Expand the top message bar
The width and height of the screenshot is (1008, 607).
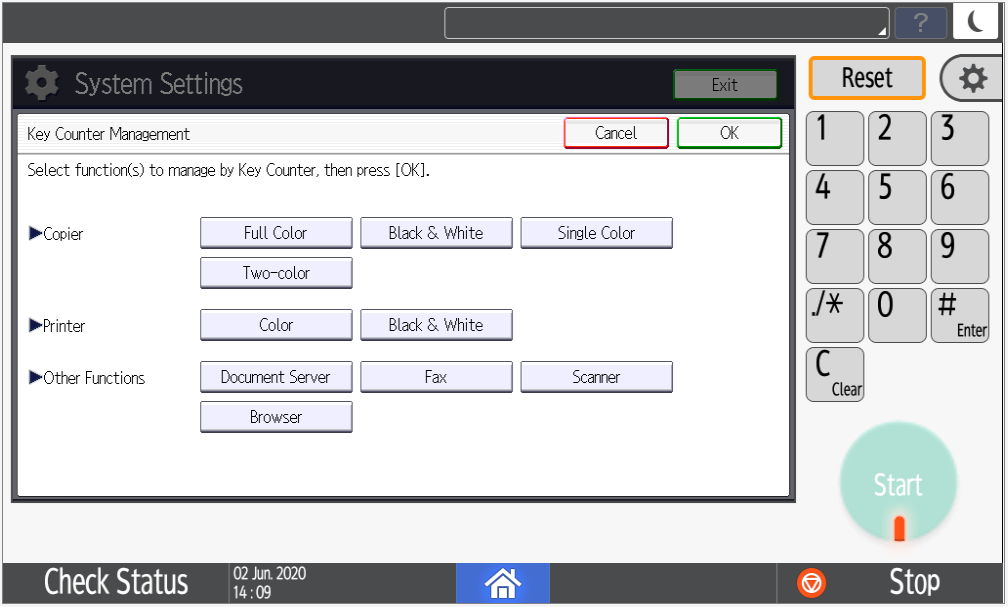[666, 23]
